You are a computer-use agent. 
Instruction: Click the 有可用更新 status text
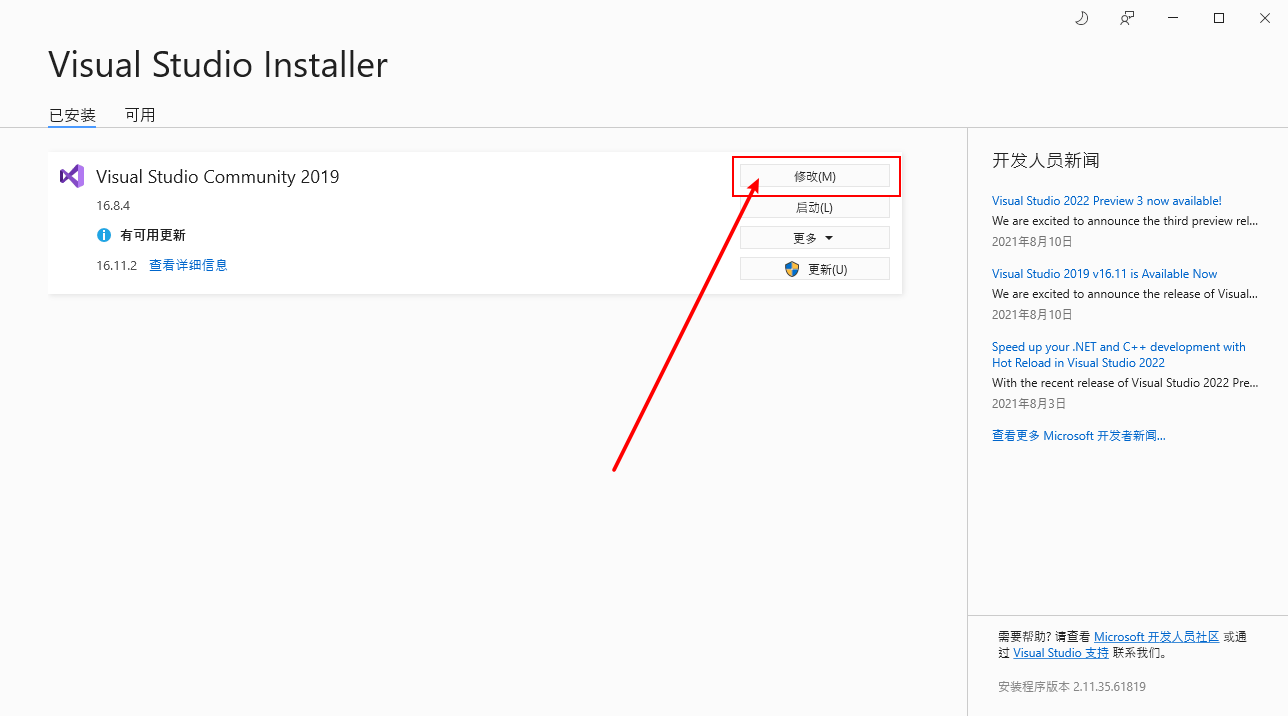click(153, 235)
